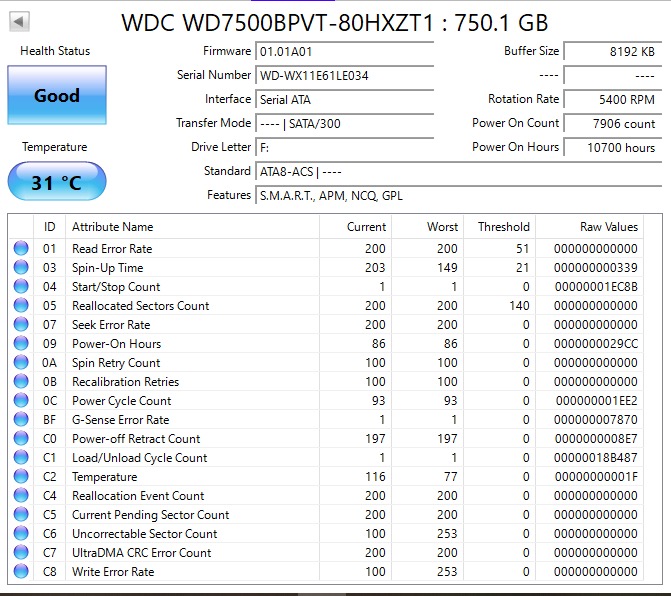Select the Power Cycle Count attribute name
The height and width of the screenshot is (596, 671).
(122, 401)
